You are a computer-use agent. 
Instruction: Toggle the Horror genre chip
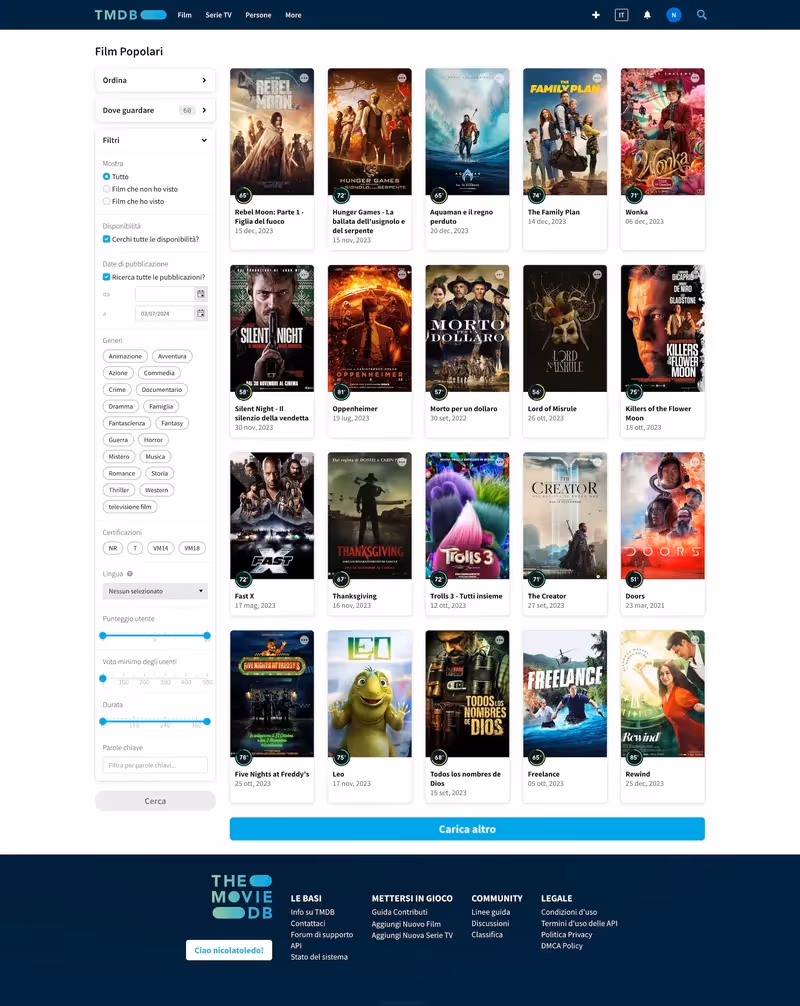153,439
